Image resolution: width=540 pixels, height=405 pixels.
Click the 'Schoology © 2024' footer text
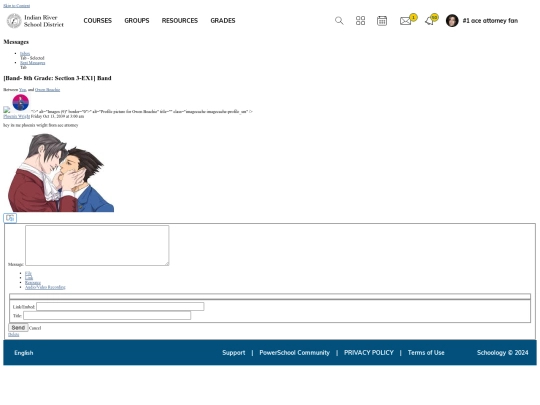pos(502,353)
